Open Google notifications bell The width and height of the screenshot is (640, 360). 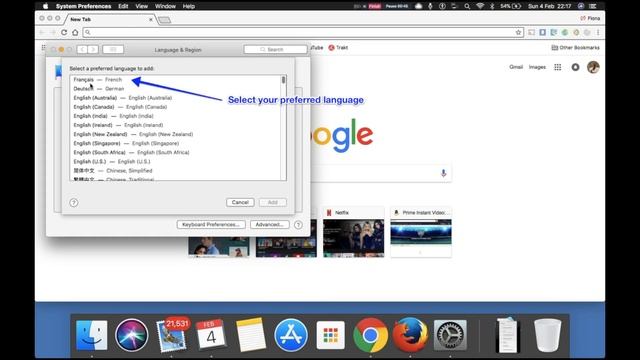tap(575, 67)
